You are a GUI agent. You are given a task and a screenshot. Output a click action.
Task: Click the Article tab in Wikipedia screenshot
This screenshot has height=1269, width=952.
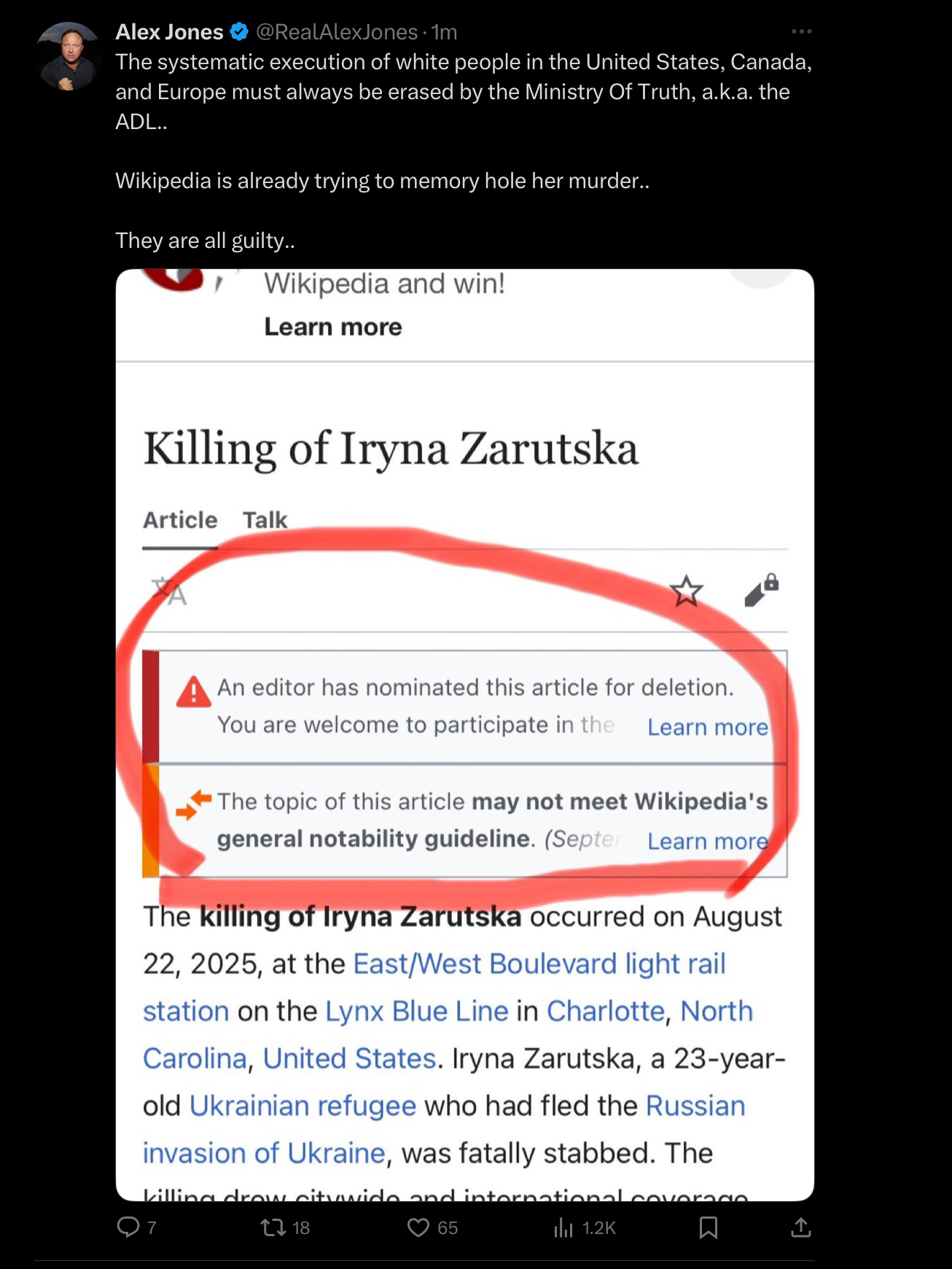(x=180, y=520)
